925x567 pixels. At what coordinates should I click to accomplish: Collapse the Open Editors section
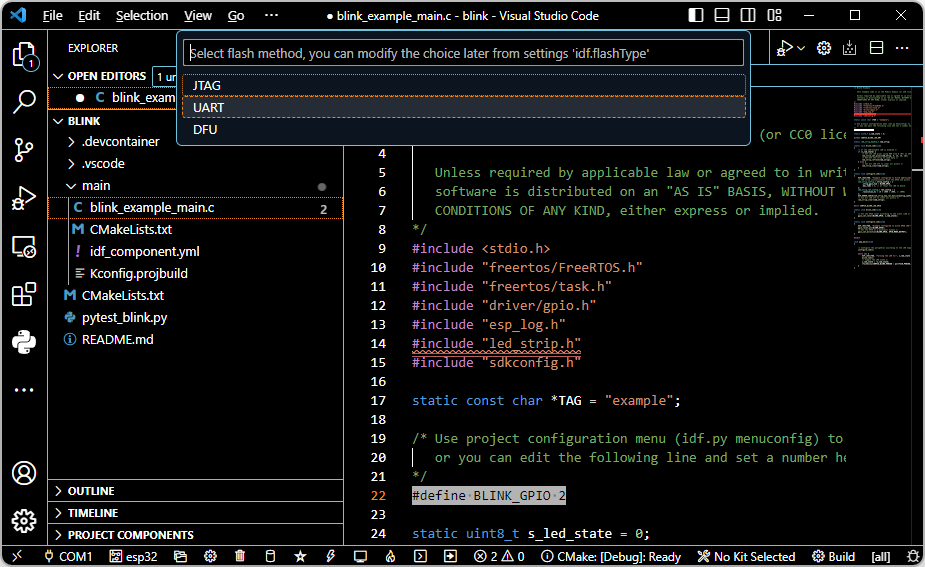[x=58, y=76]
